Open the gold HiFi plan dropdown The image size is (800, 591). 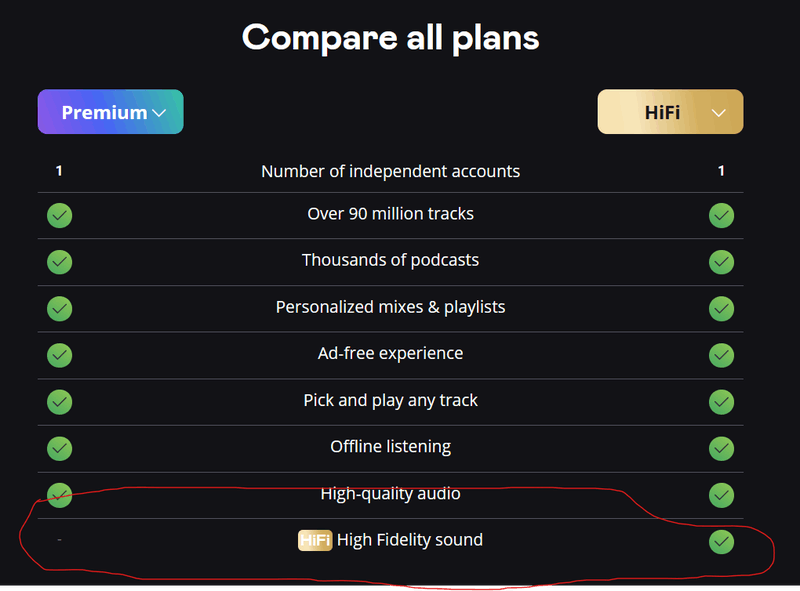point(670,112)
